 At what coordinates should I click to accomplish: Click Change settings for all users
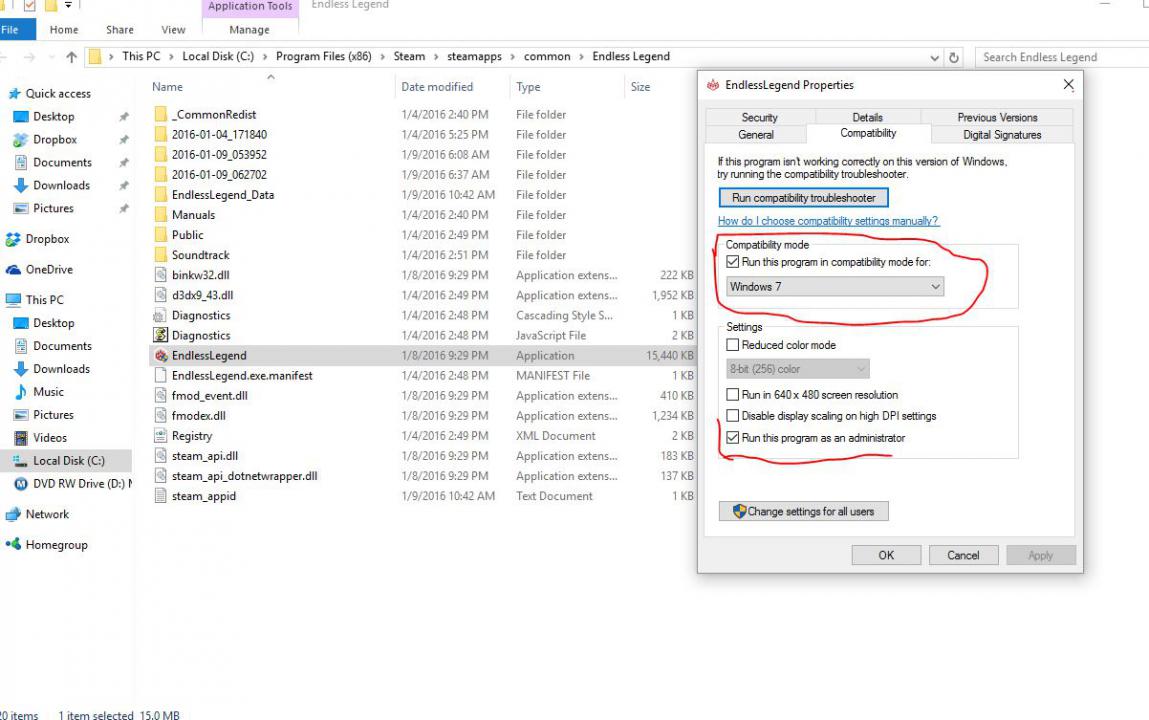803,511
